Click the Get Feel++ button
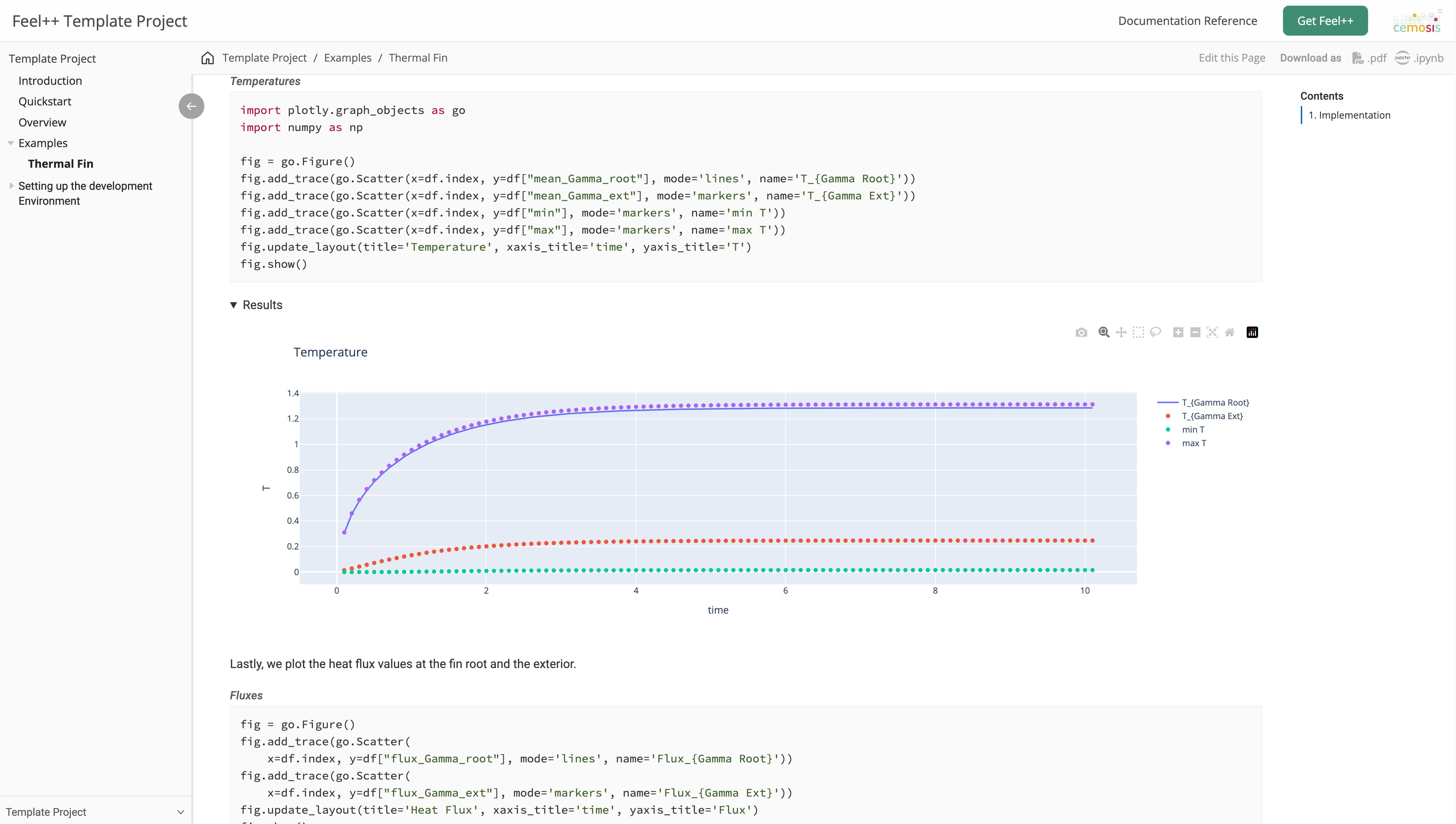 (x=1325, y=21)
